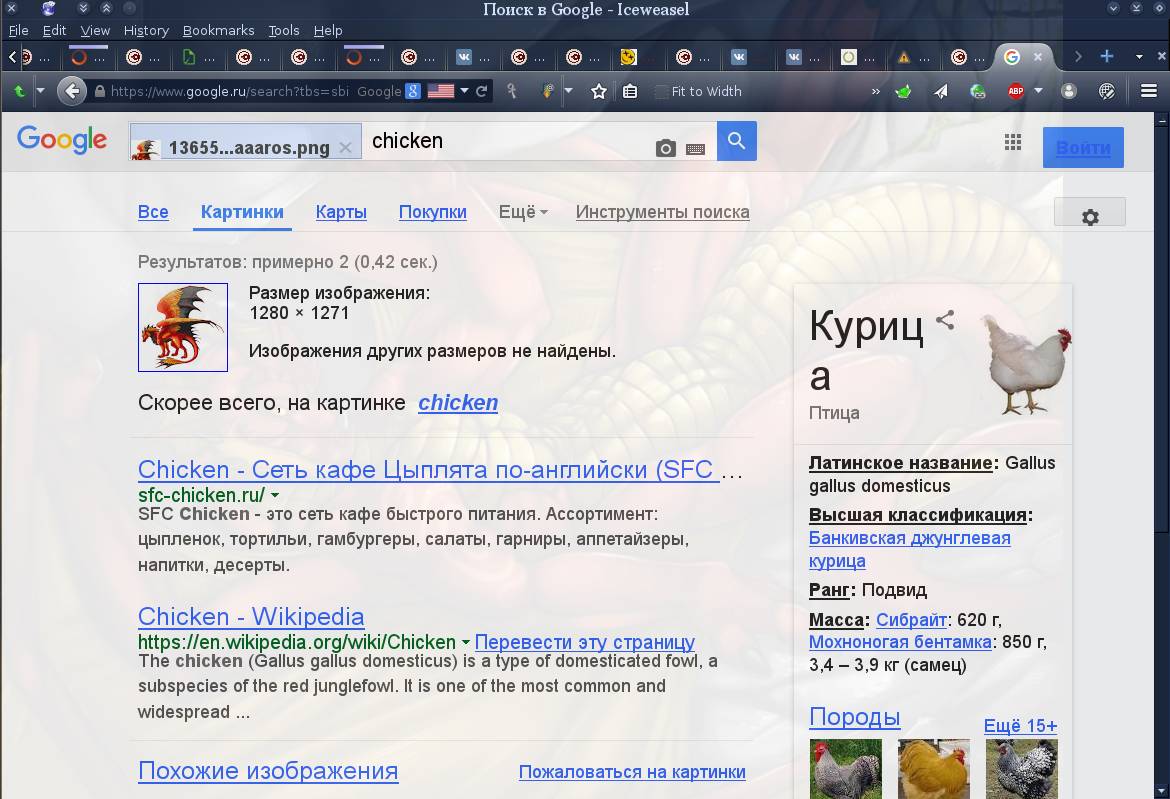Open dropdown arrow next to green arrow icon
Image resolution: width=1170 pixels, height=799 pixels.
pos(40,91)
